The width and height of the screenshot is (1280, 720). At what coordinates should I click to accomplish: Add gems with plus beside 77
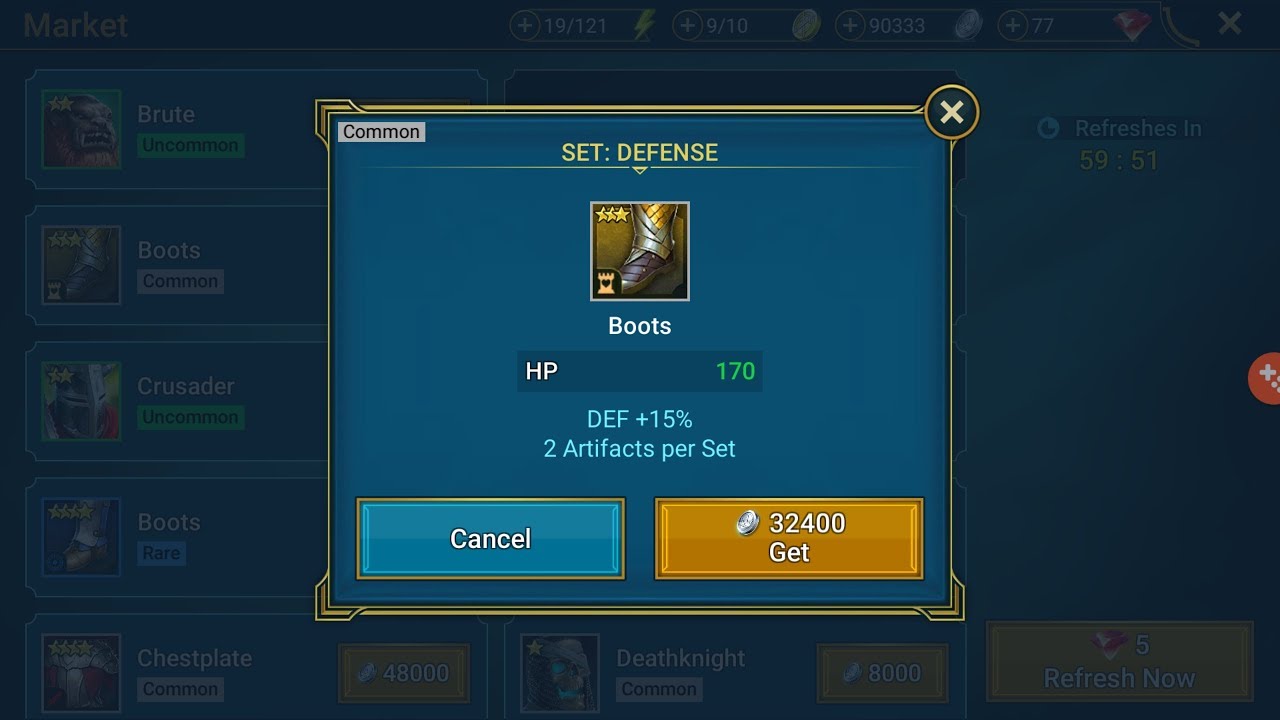coord(1012,26)
